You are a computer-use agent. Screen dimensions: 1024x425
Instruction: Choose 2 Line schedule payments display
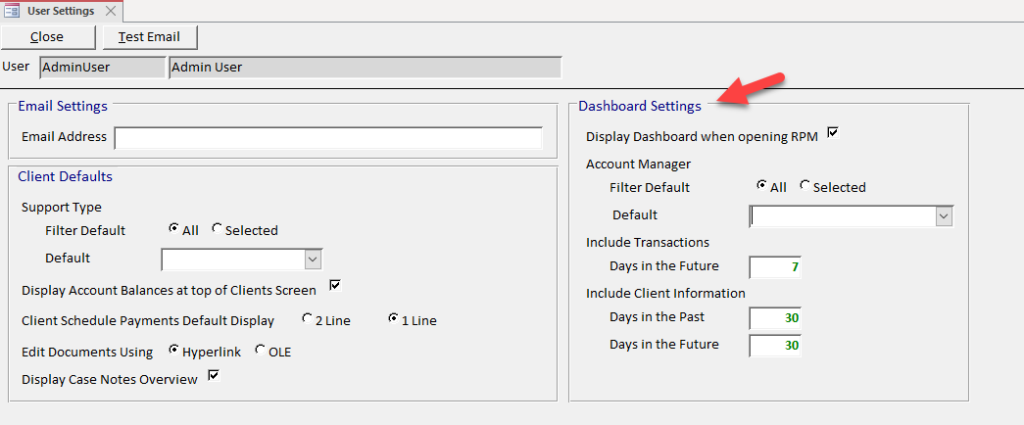tap(307, 319)
